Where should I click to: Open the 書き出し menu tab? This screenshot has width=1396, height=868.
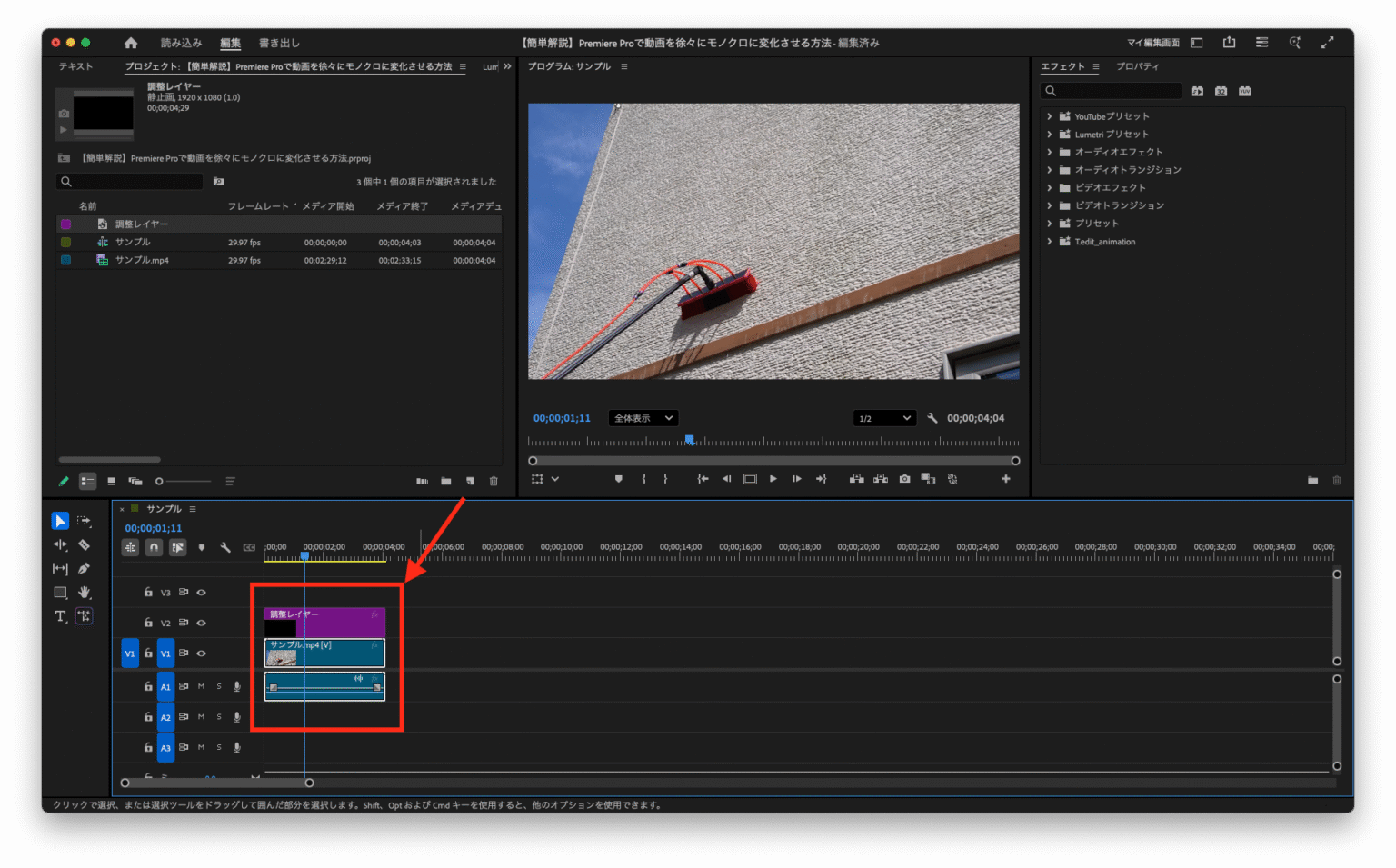click(x=277, y=42)
